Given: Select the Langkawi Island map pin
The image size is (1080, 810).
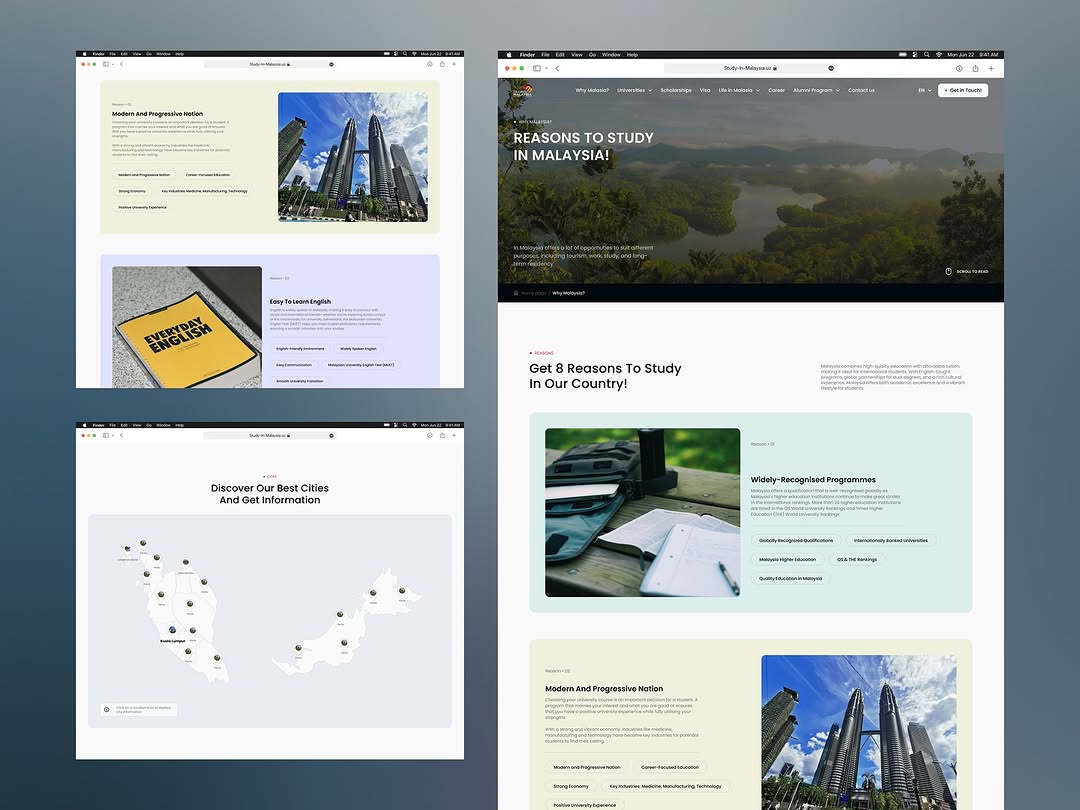Looking at the screenshot, I should (127, 549).
